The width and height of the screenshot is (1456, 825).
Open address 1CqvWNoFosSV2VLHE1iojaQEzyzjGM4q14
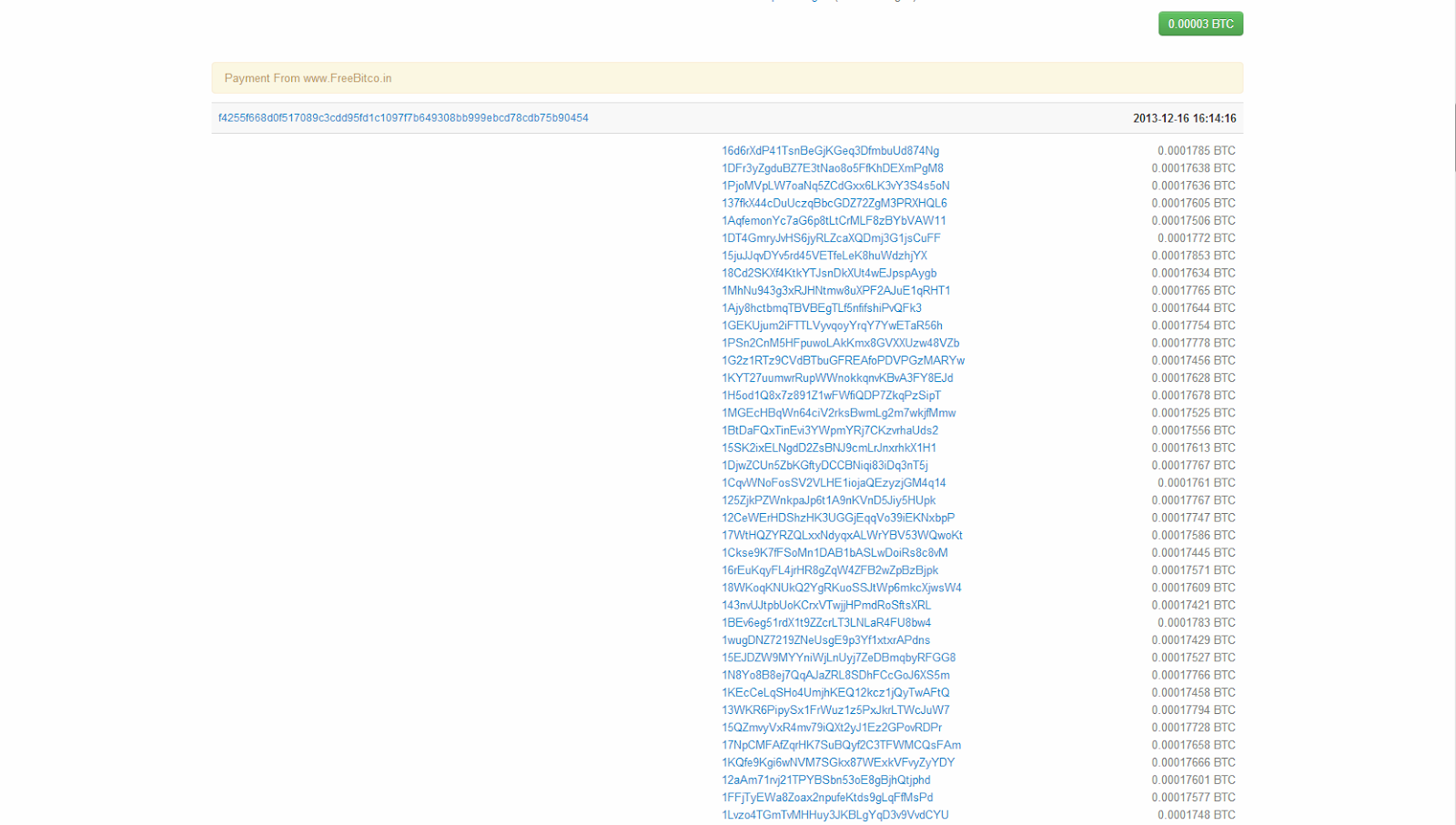tap(834, 483)
